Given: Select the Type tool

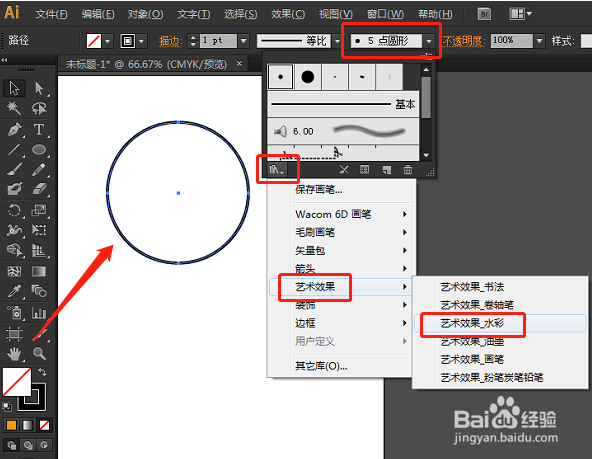Looking at the screenshot, I should tap(39, 129).
